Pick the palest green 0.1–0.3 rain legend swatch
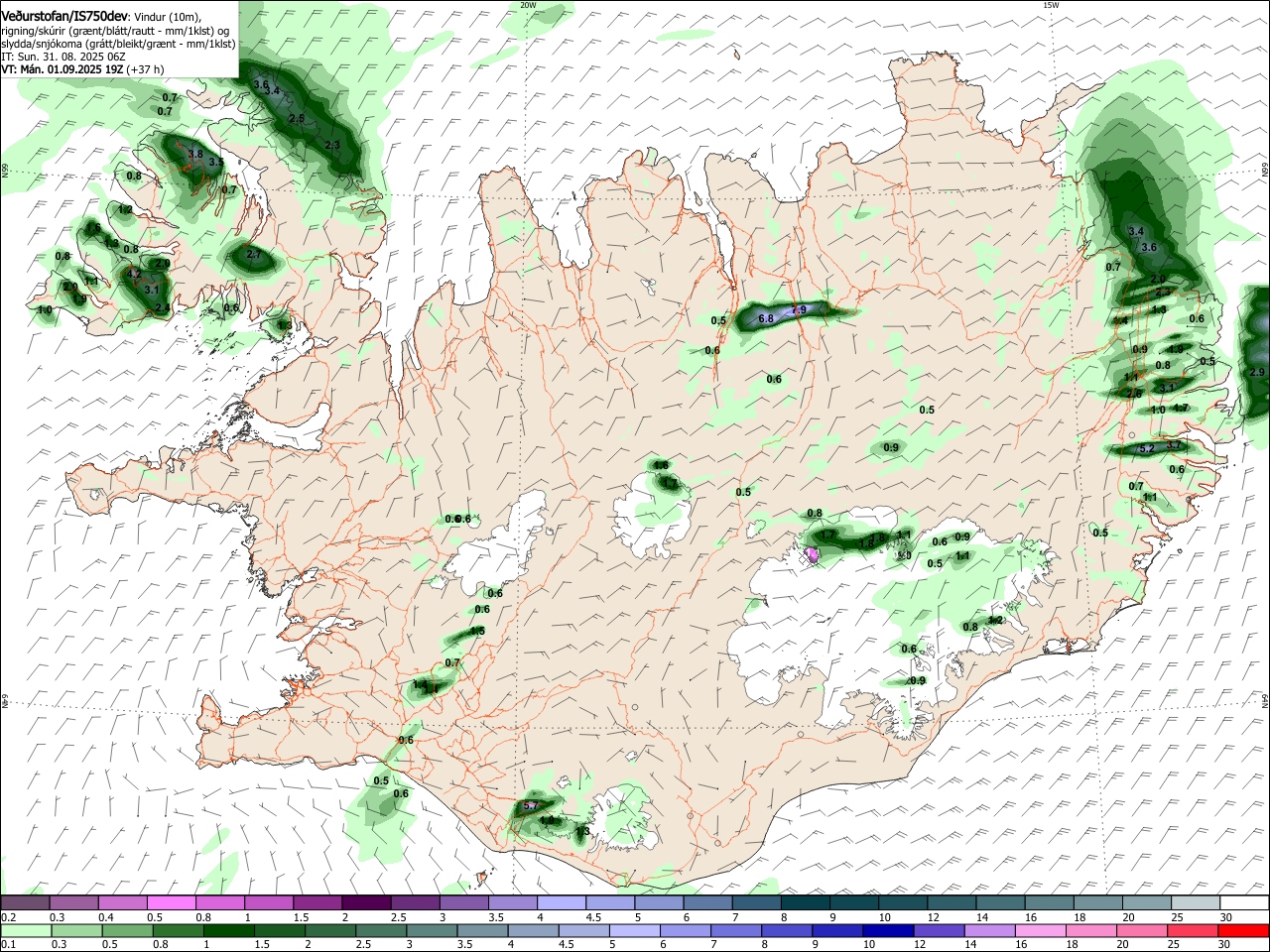The height and width of the screenshot is (952, 1270). pyautogui.click(x=26, y=930)
